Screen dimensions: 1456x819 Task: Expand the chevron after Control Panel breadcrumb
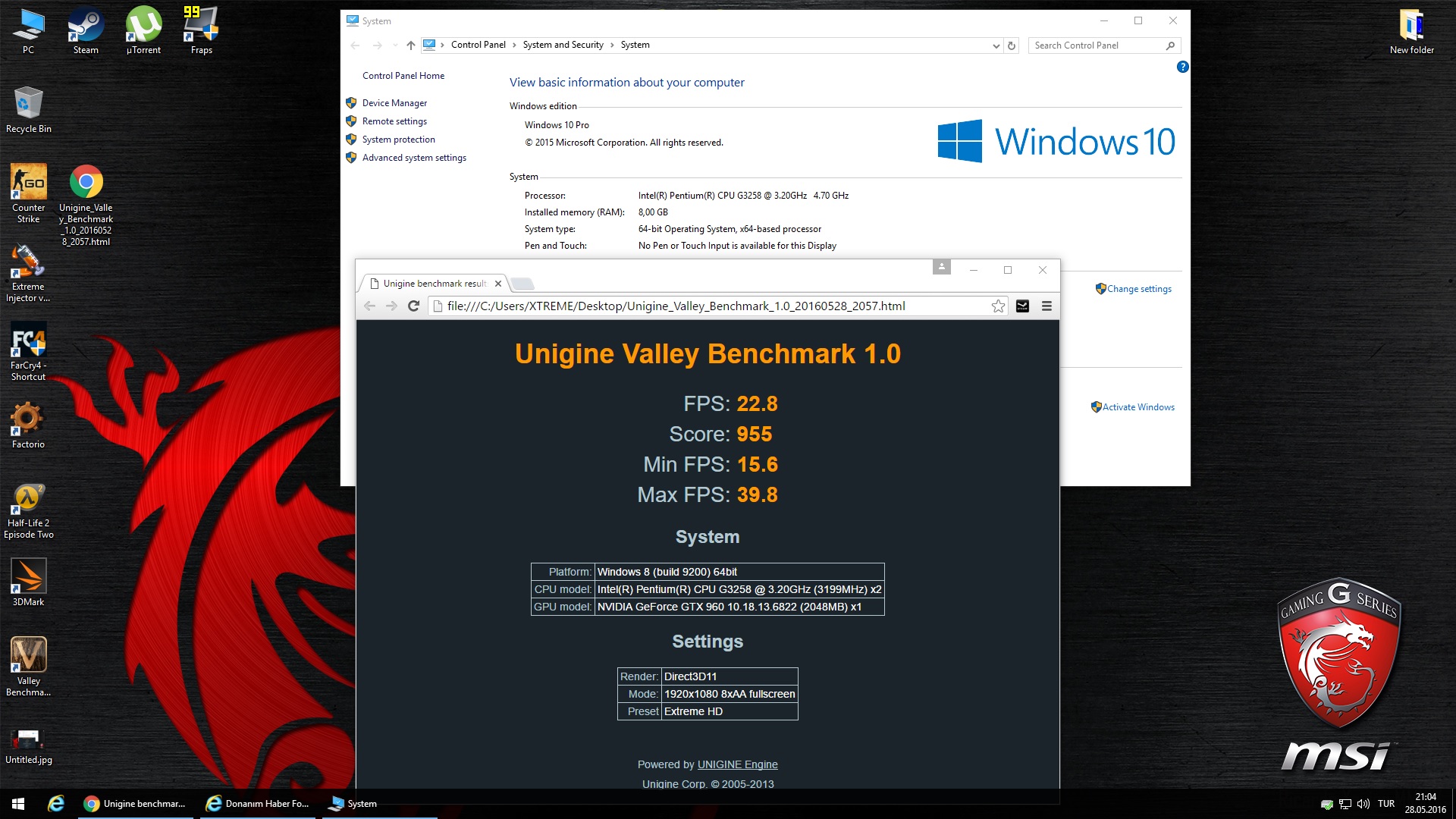[514, 45]
